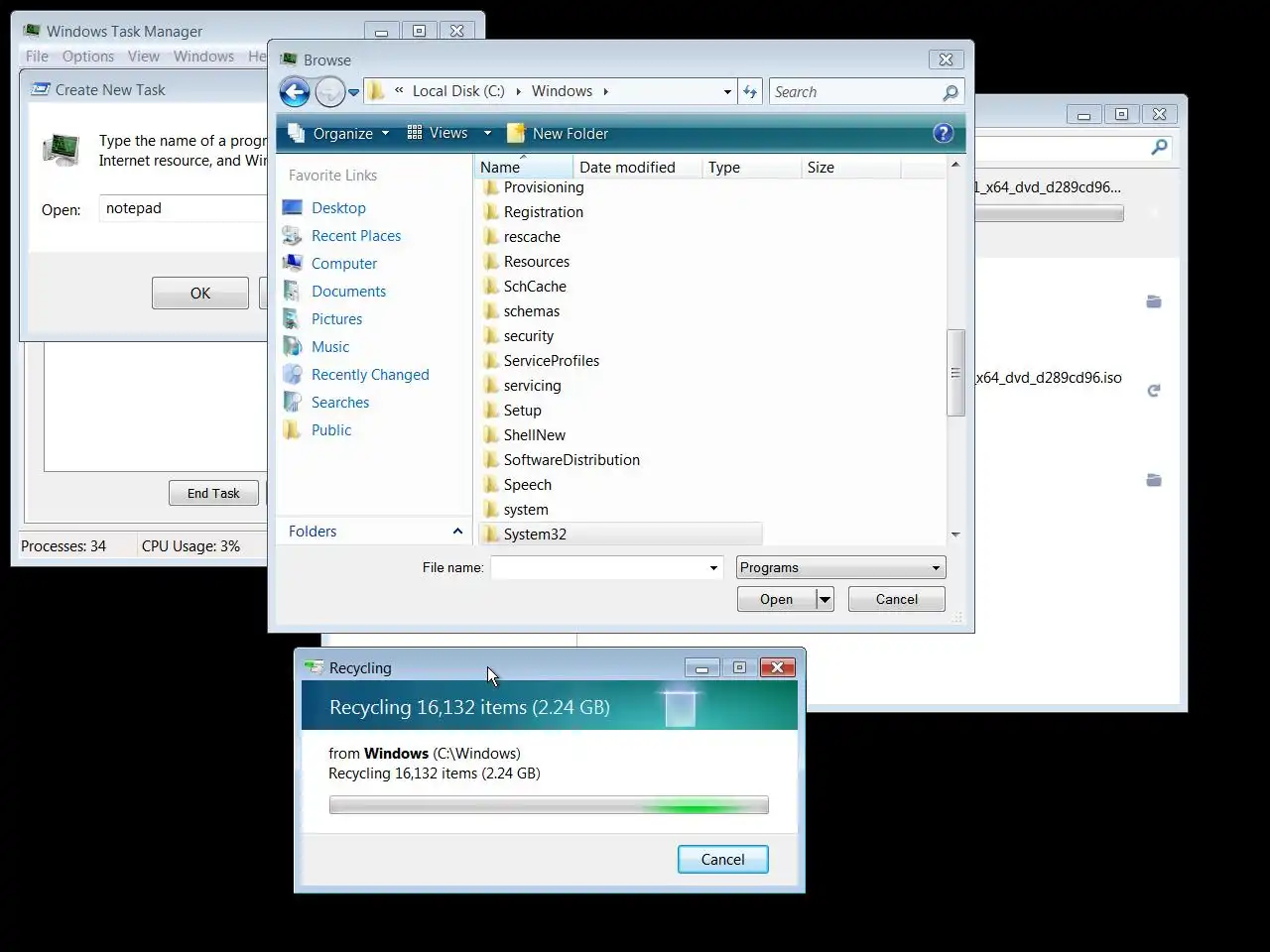Viewport: 1270px width, 952px height.
Task: Go back in Browse dialog
Action: click(x=295, y=92)
